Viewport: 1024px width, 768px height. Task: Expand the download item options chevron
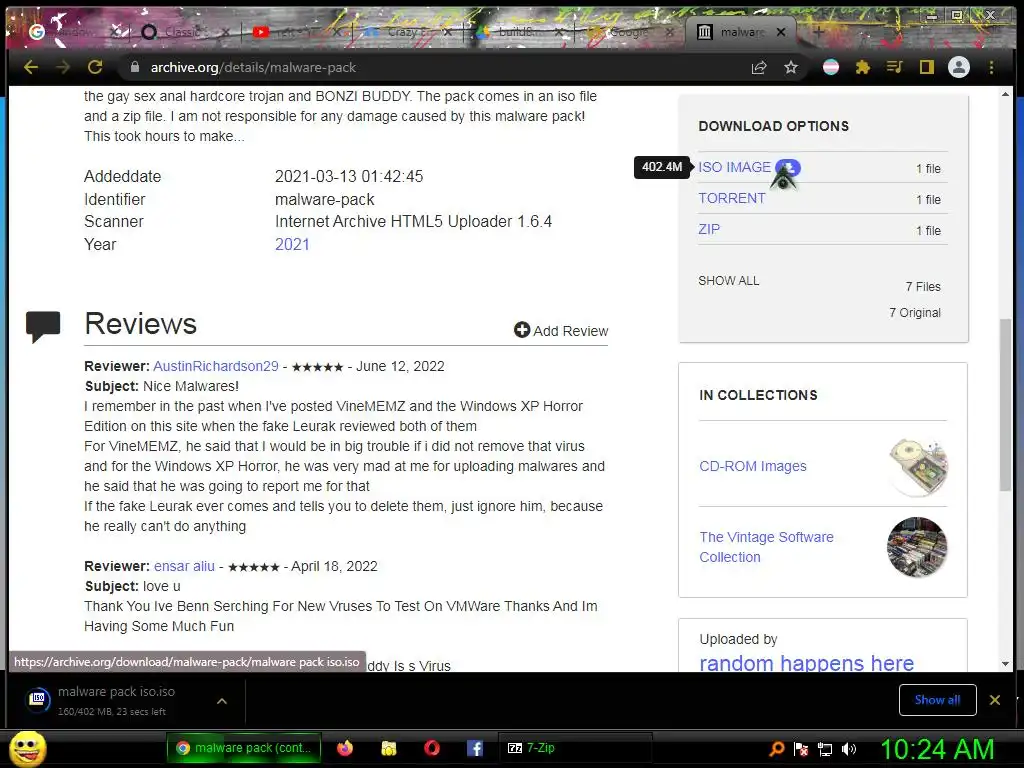[222, 701]
